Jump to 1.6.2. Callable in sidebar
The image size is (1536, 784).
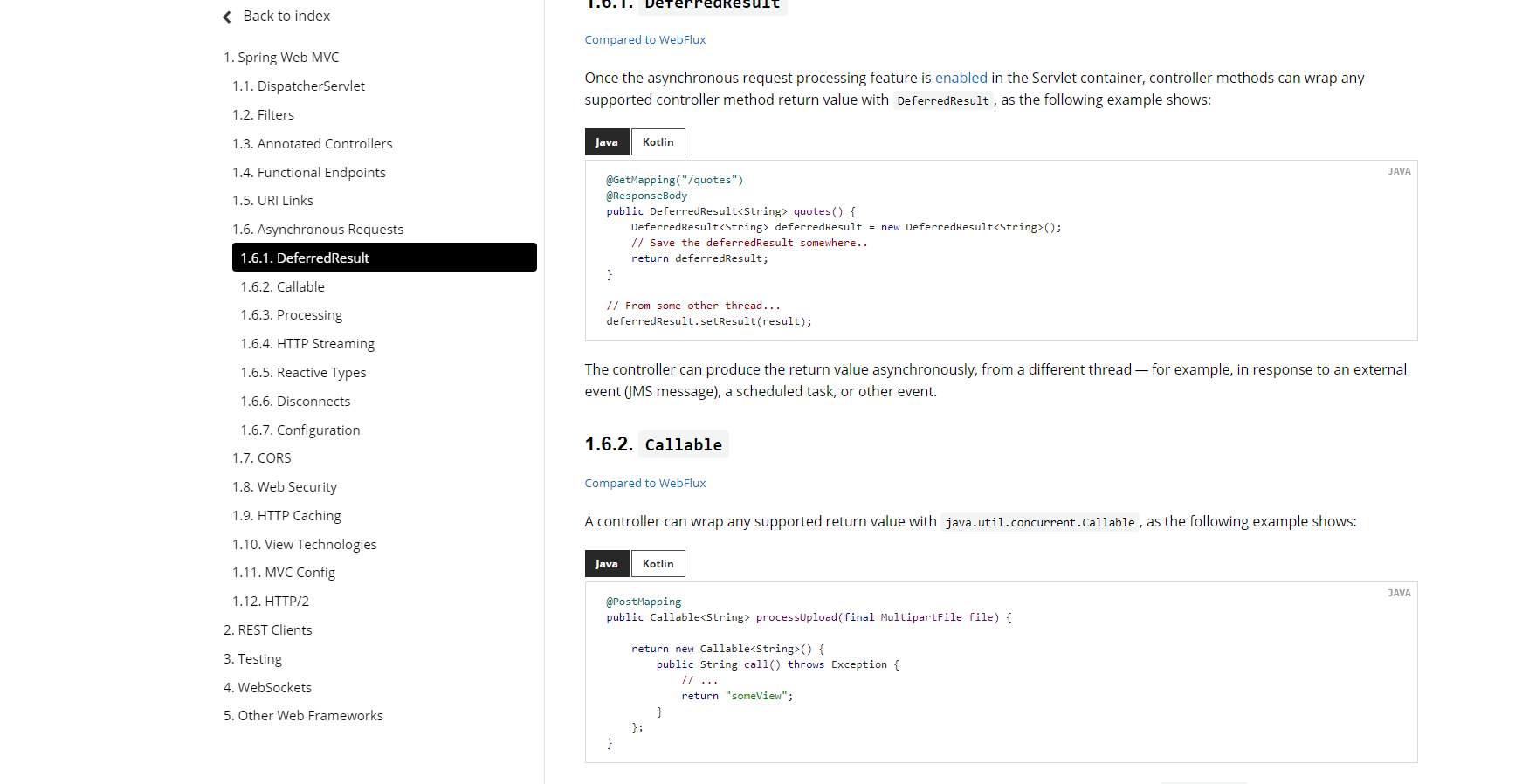(282, 287)
